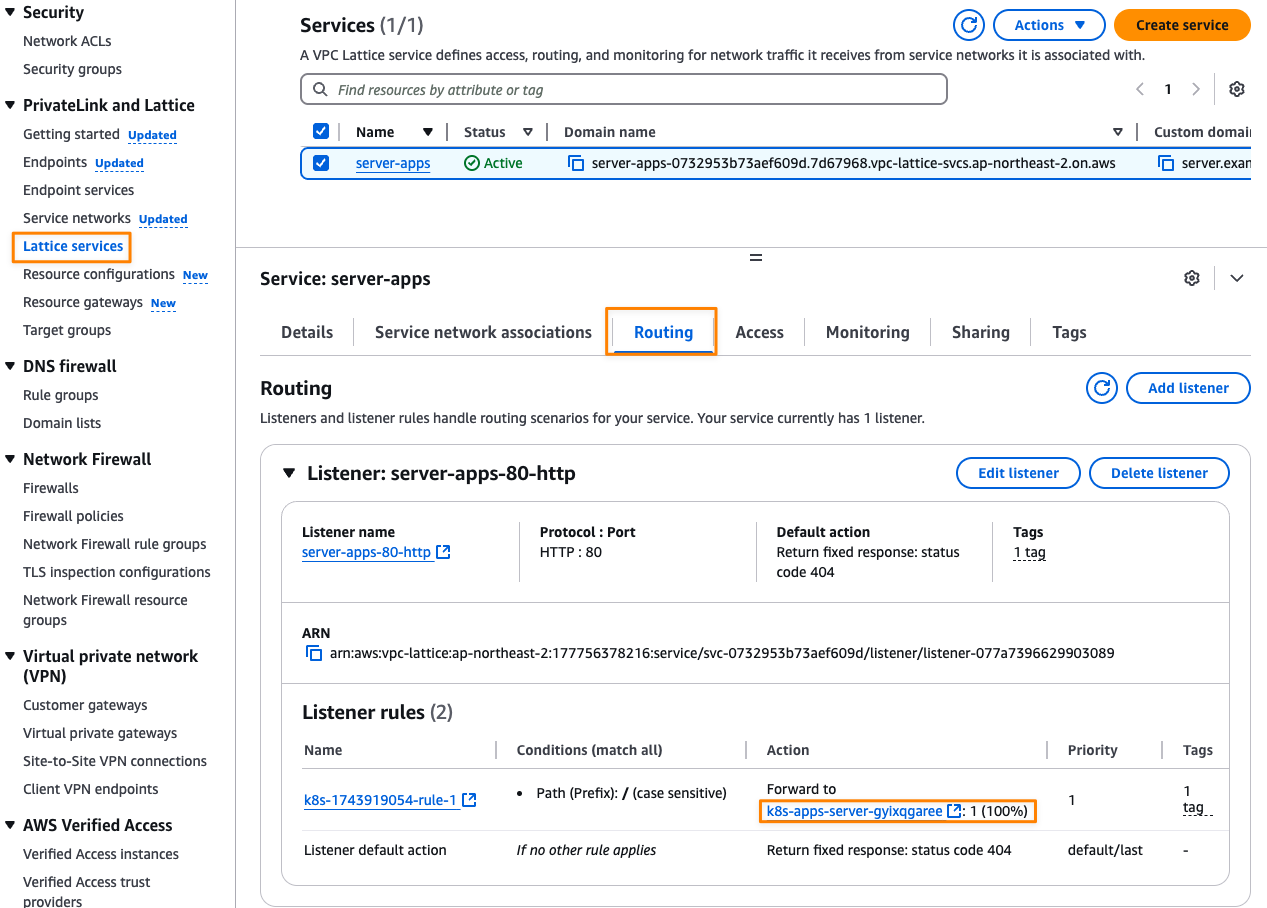Go to next page of services
1267x908 pixels.
point(1196,89)
